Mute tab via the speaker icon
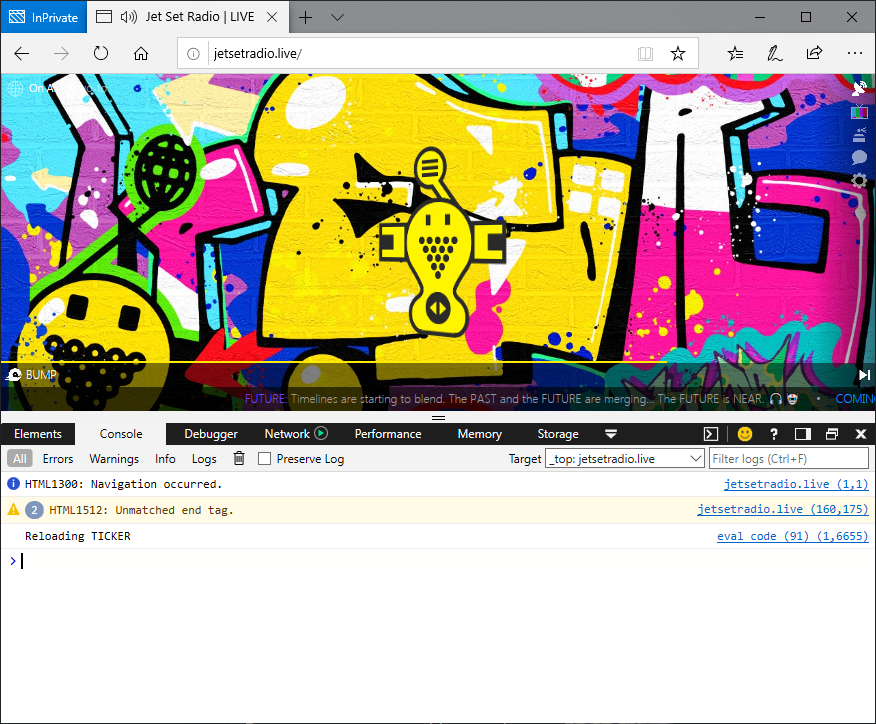The height and width of the screenshot is (724, 876). coord(128,17)
